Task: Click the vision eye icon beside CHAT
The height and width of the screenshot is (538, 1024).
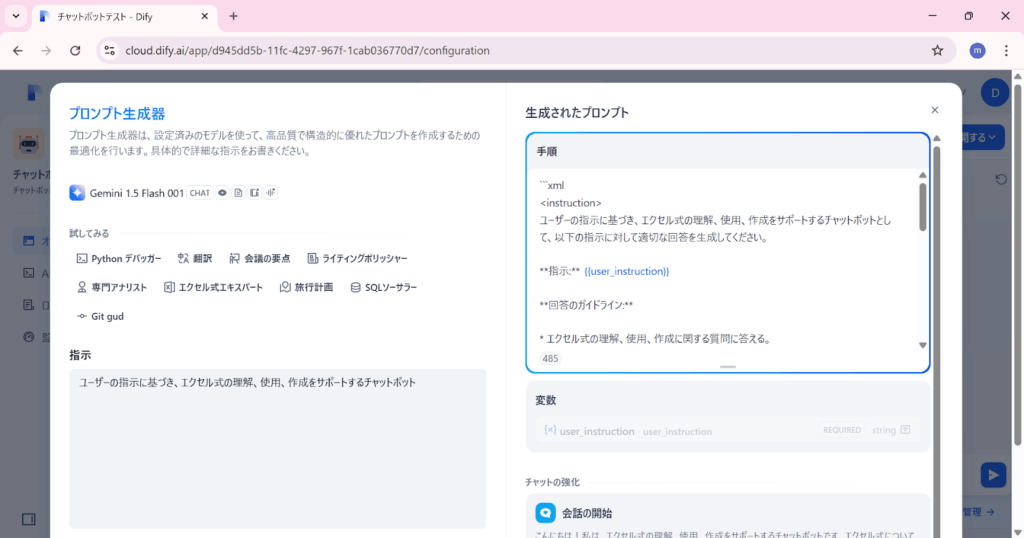Action: pyautogui.click(x=223, y=193)
